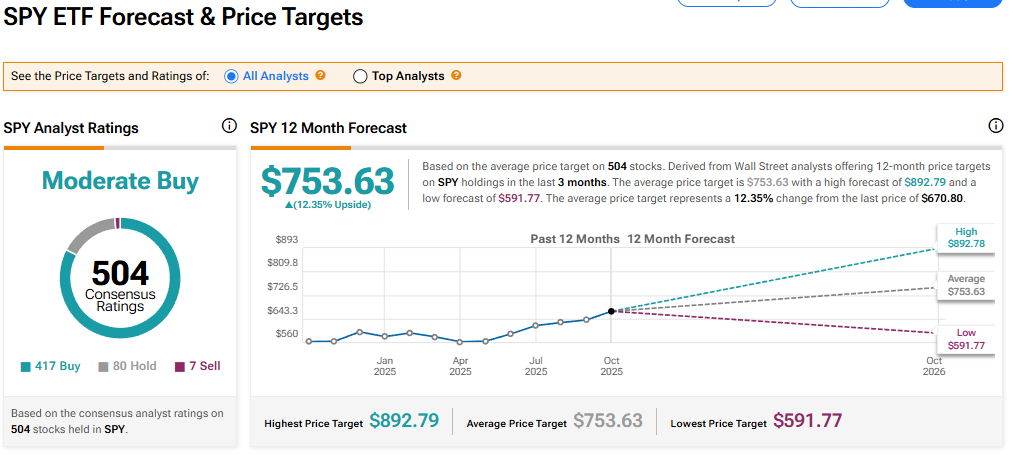
Task: Click the 12.35% Upside indicator
Action: [328, 205]
